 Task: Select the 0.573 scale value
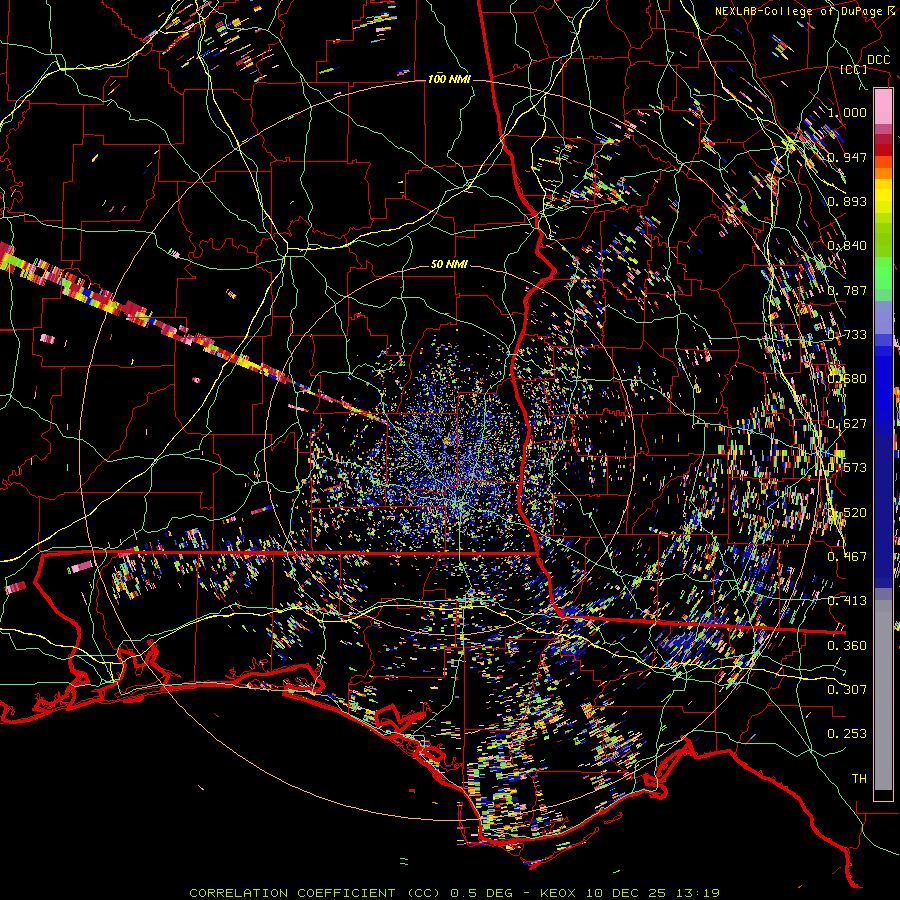[847, 468]
